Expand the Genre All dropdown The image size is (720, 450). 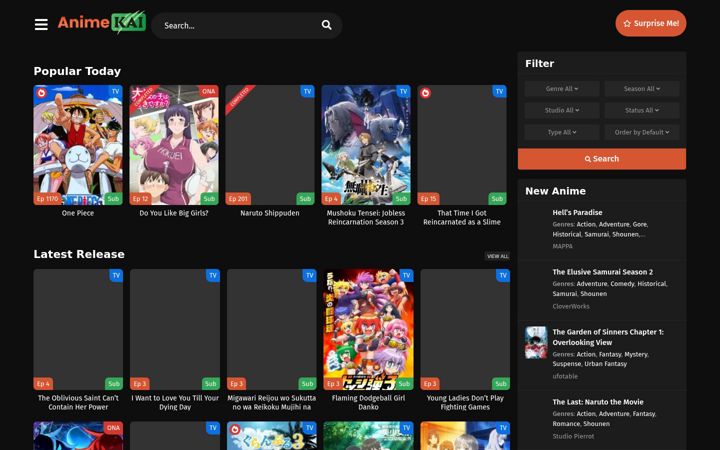coord(562,89)
